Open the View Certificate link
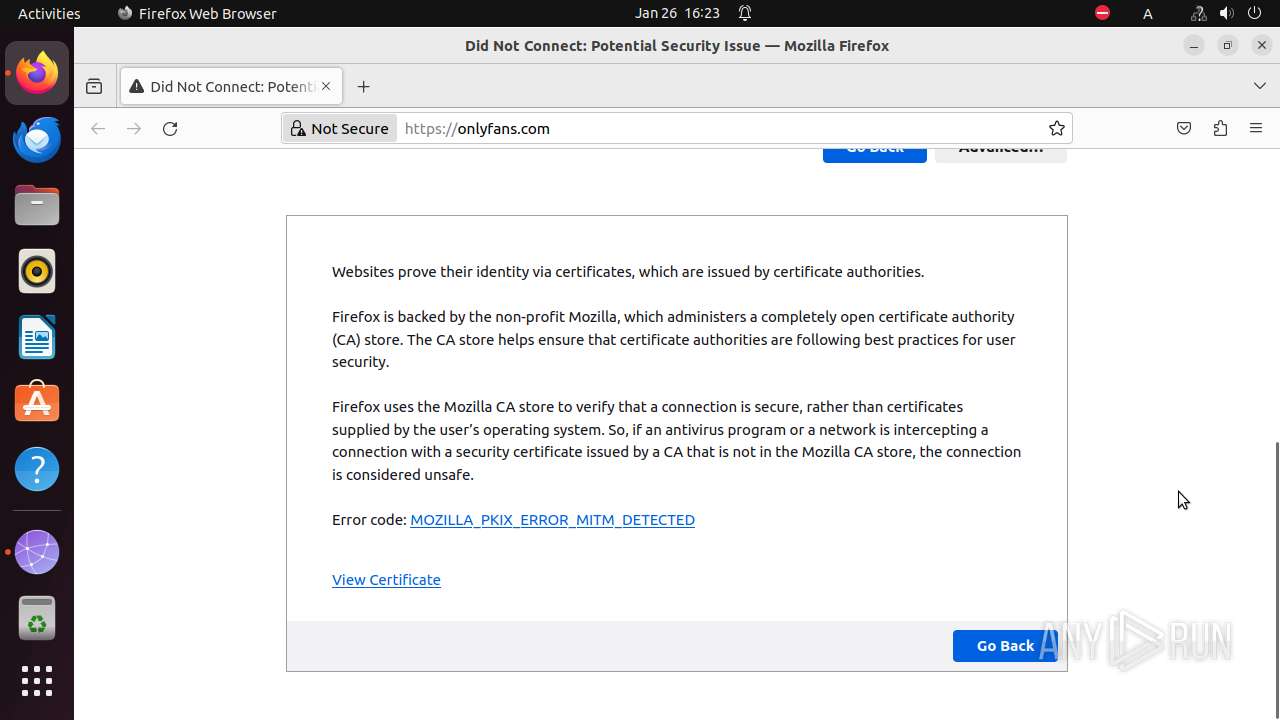This screenshot has height=720, width=1280. click(386, 580)
